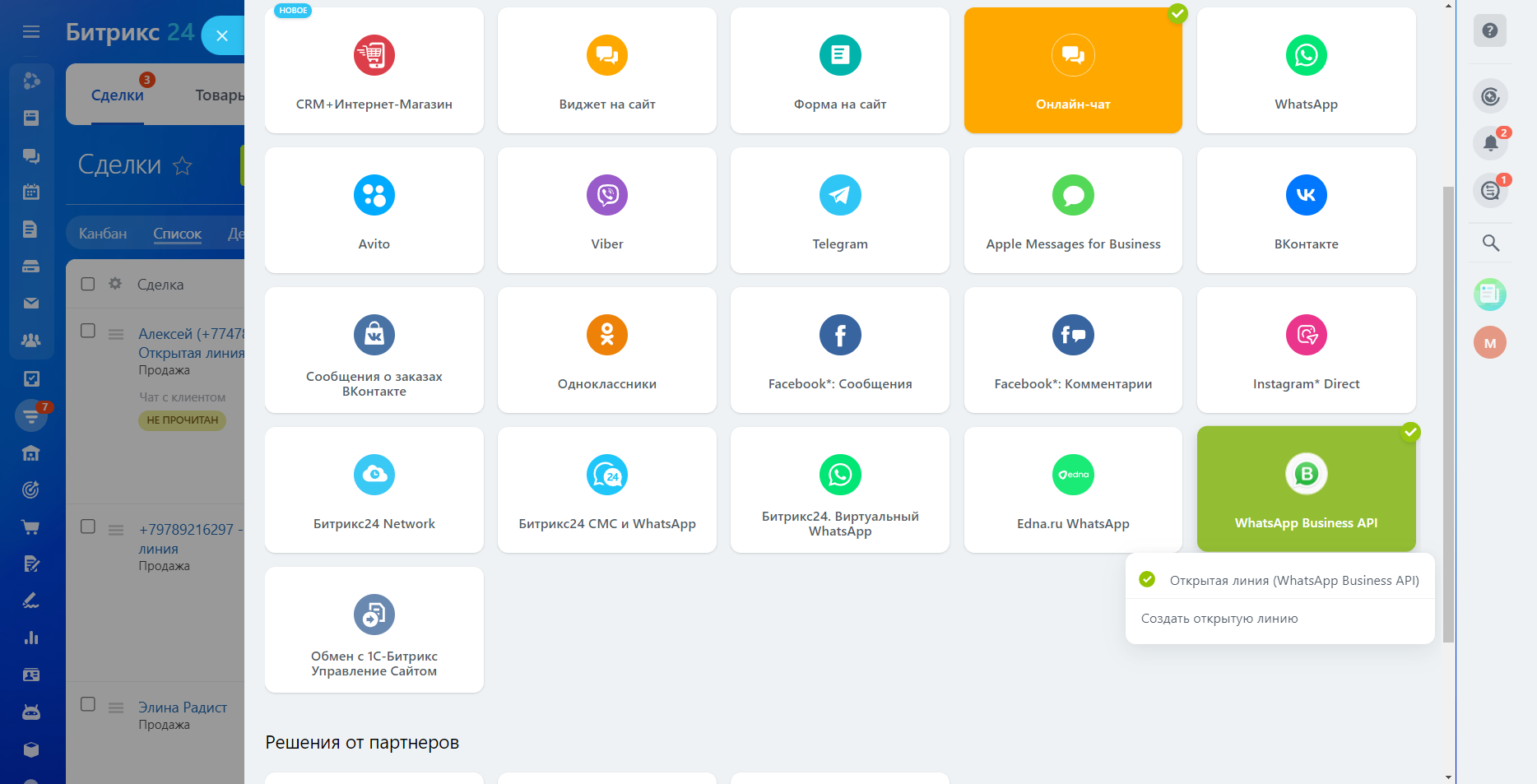The width and height of the screenshot is (1537, 784).
Task: Add Сделки page to favorites with star
Action: pos(183,166)
